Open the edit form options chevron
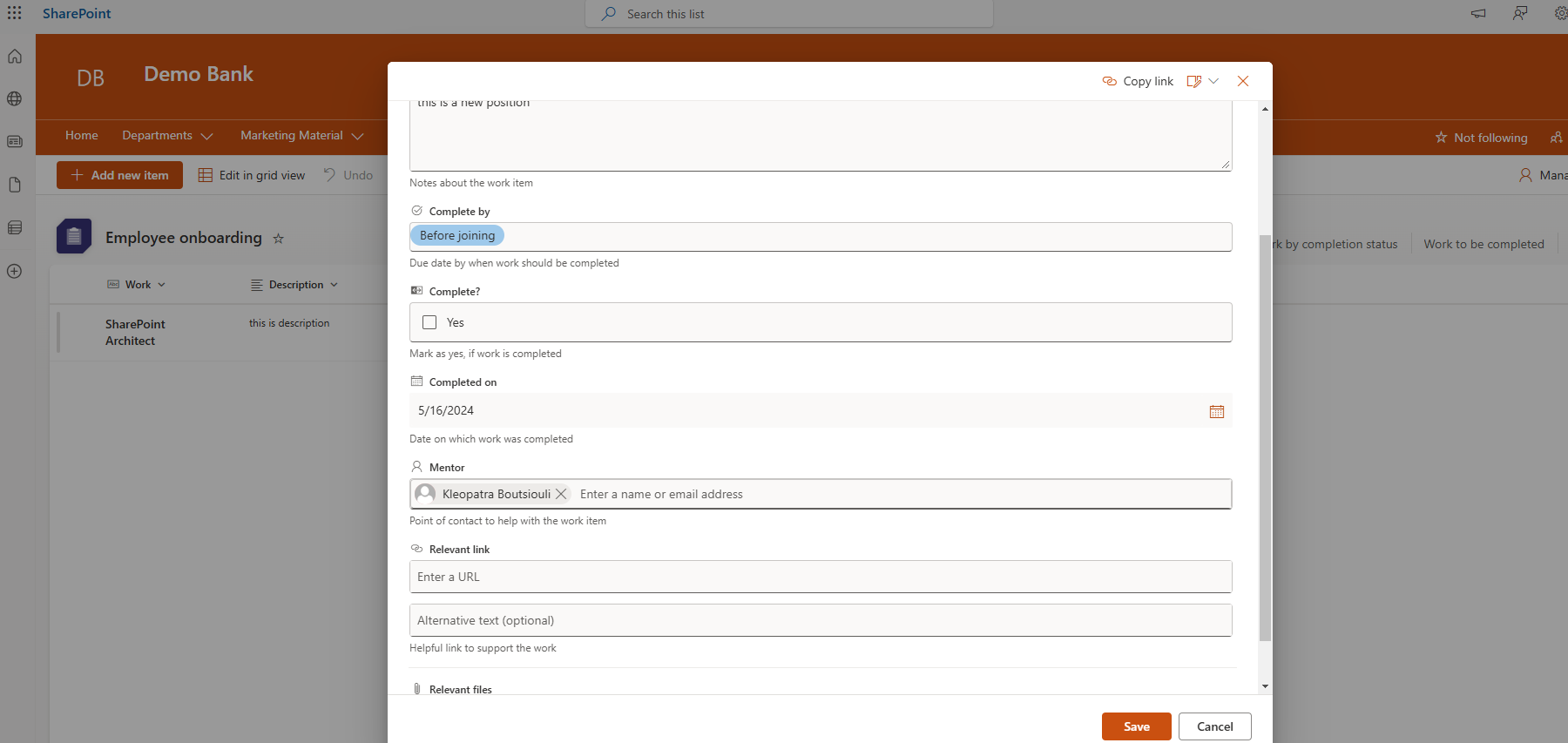Screen dimensions: 1568x743 (1213, 81)
